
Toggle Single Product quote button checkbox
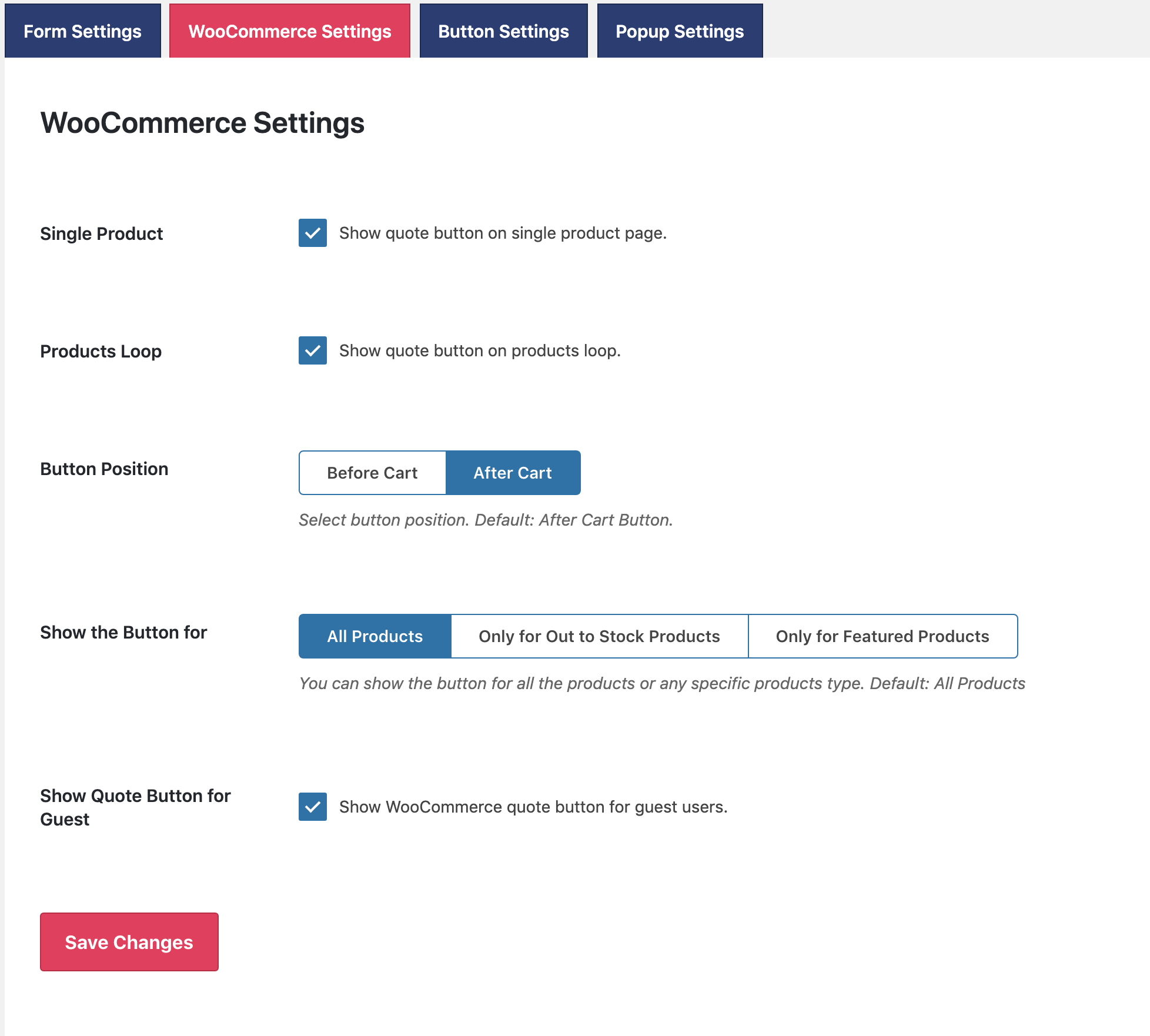point(313,233)
